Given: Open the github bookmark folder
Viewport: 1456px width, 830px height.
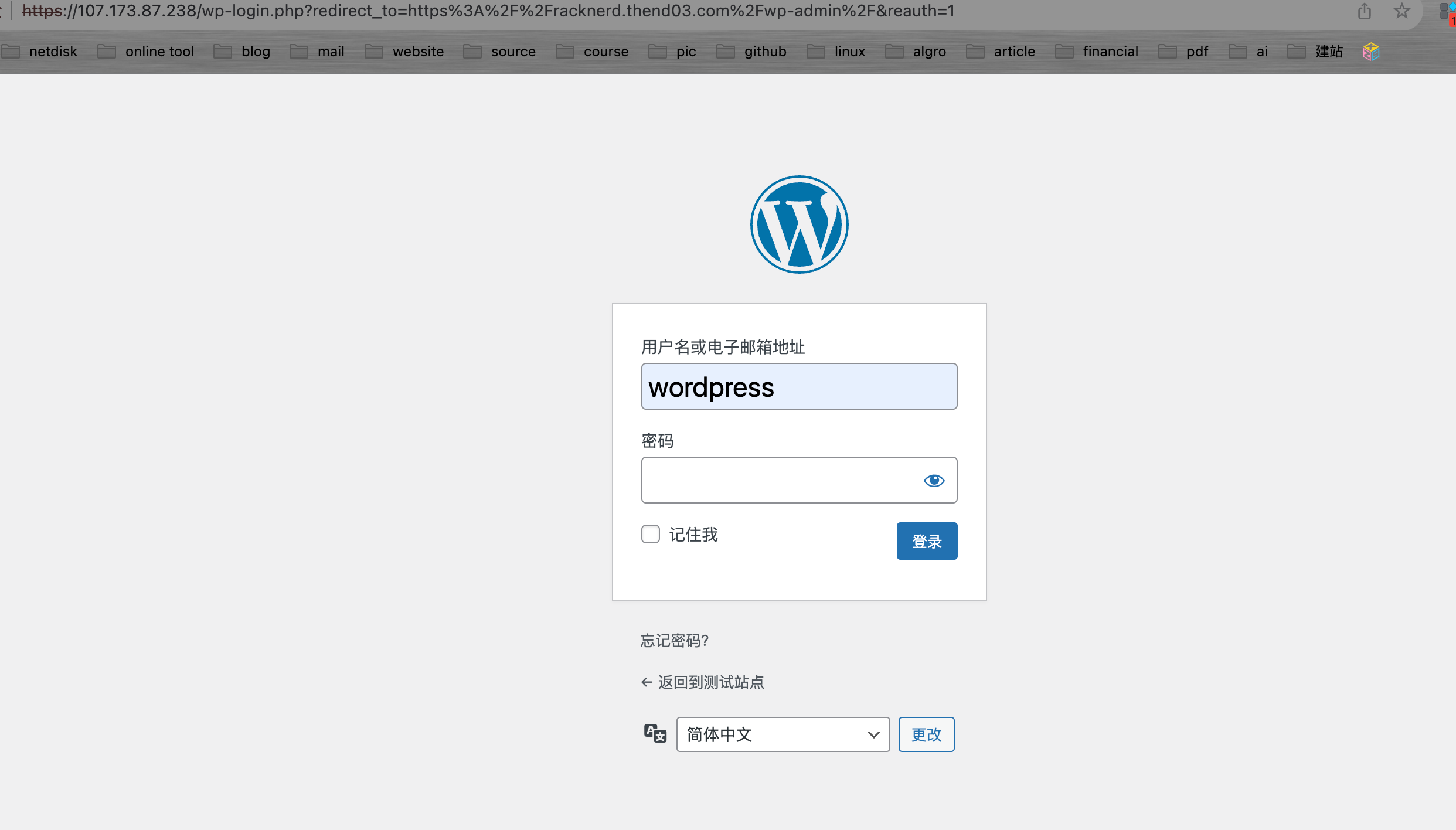Looking at the screenshot, I should (x=751, y=52).
